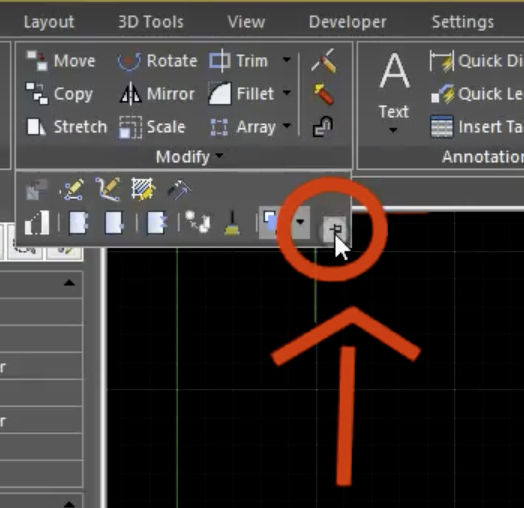Open the Developer ribbon tab
524x508 pixels.
tap(348, 22)
